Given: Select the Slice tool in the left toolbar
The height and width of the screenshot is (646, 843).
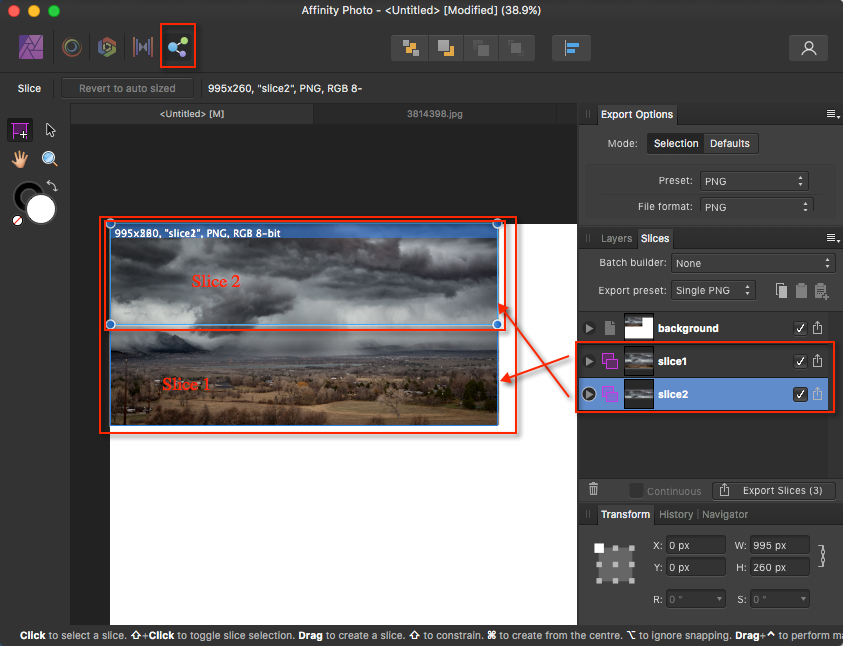Looking at the screenshot, I should 20,130.
